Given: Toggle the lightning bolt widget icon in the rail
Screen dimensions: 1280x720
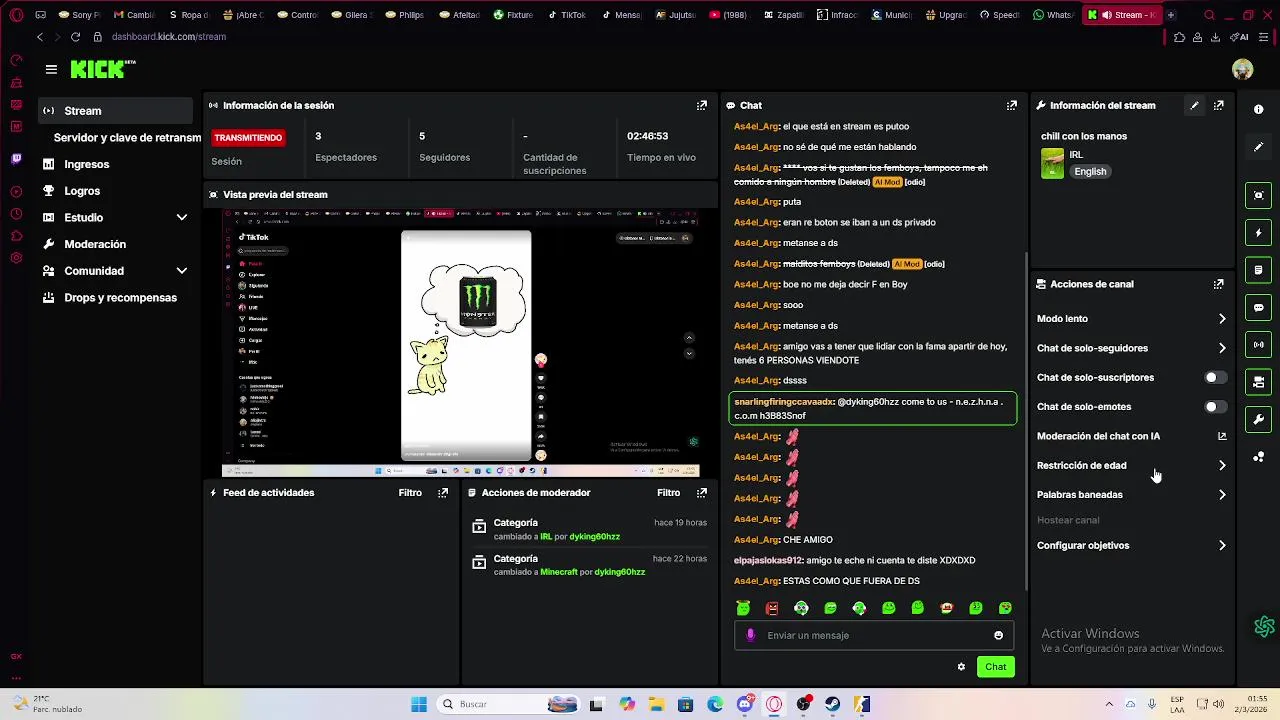Looking at the screenshot, I should coord(1259,233).
